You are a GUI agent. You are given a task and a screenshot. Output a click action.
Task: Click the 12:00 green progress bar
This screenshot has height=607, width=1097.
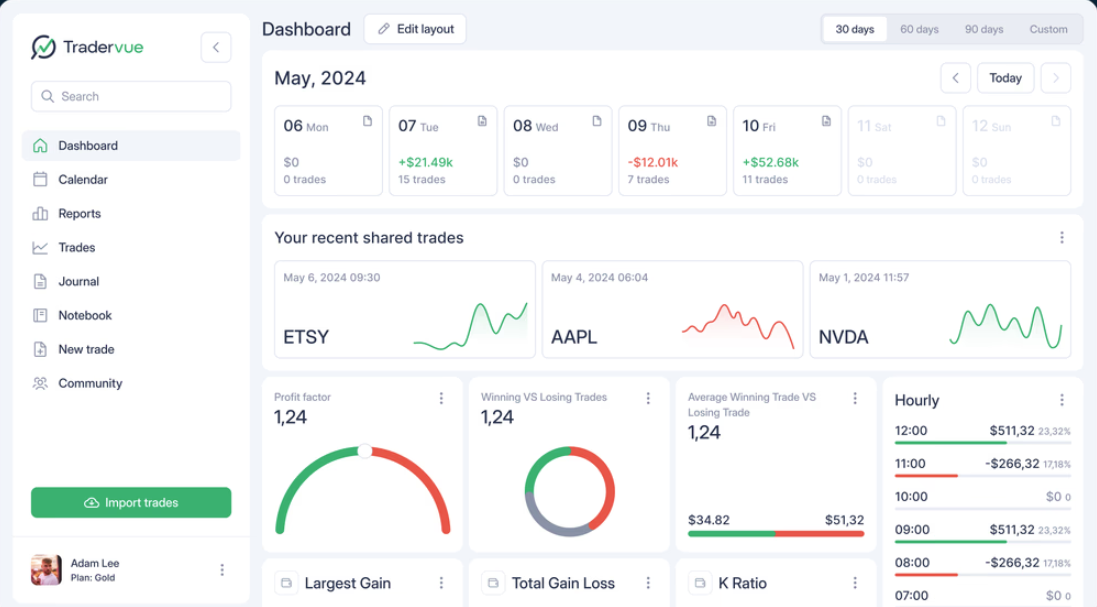pyautogui.click(x=951, y=443)
